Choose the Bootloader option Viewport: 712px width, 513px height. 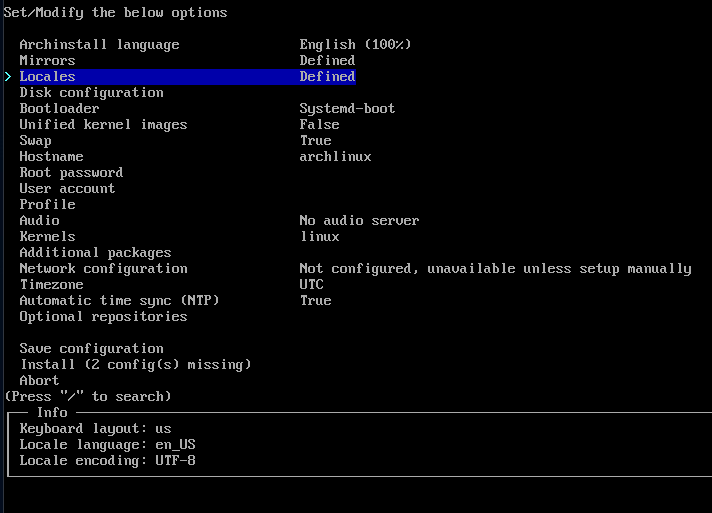[59, 109]
